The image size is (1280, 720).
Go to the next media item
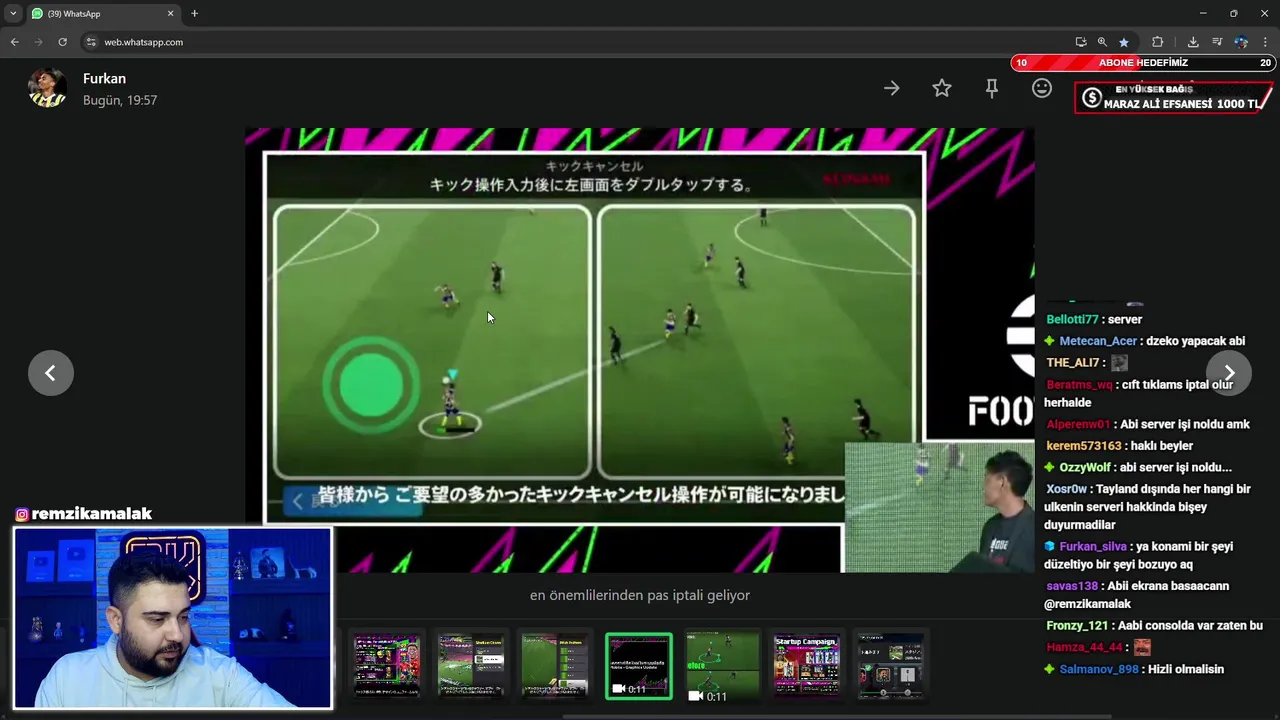click(1229, 373)
